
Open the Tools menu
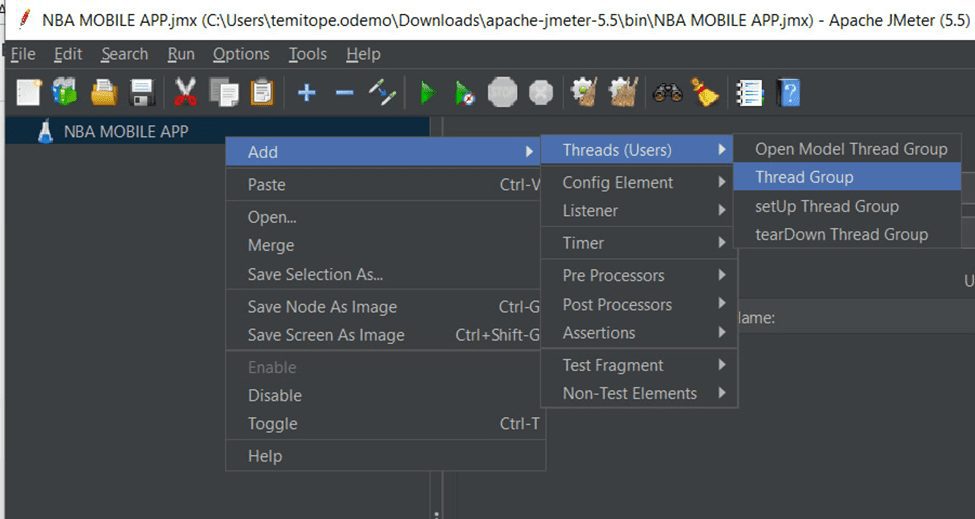307,55
